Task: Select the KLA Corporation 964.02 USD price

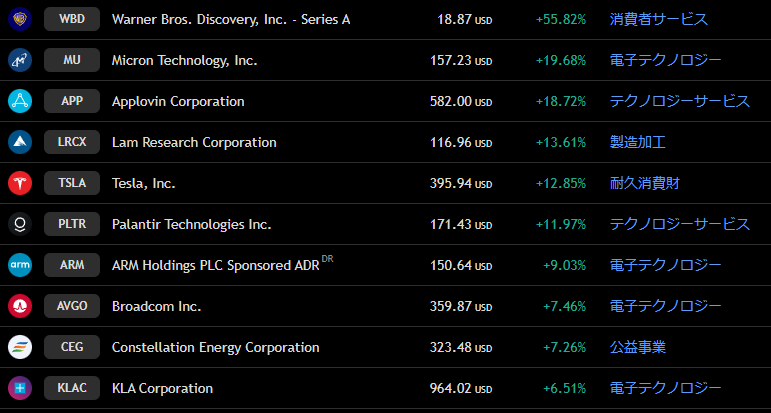Action: click(x=461, y=388)
